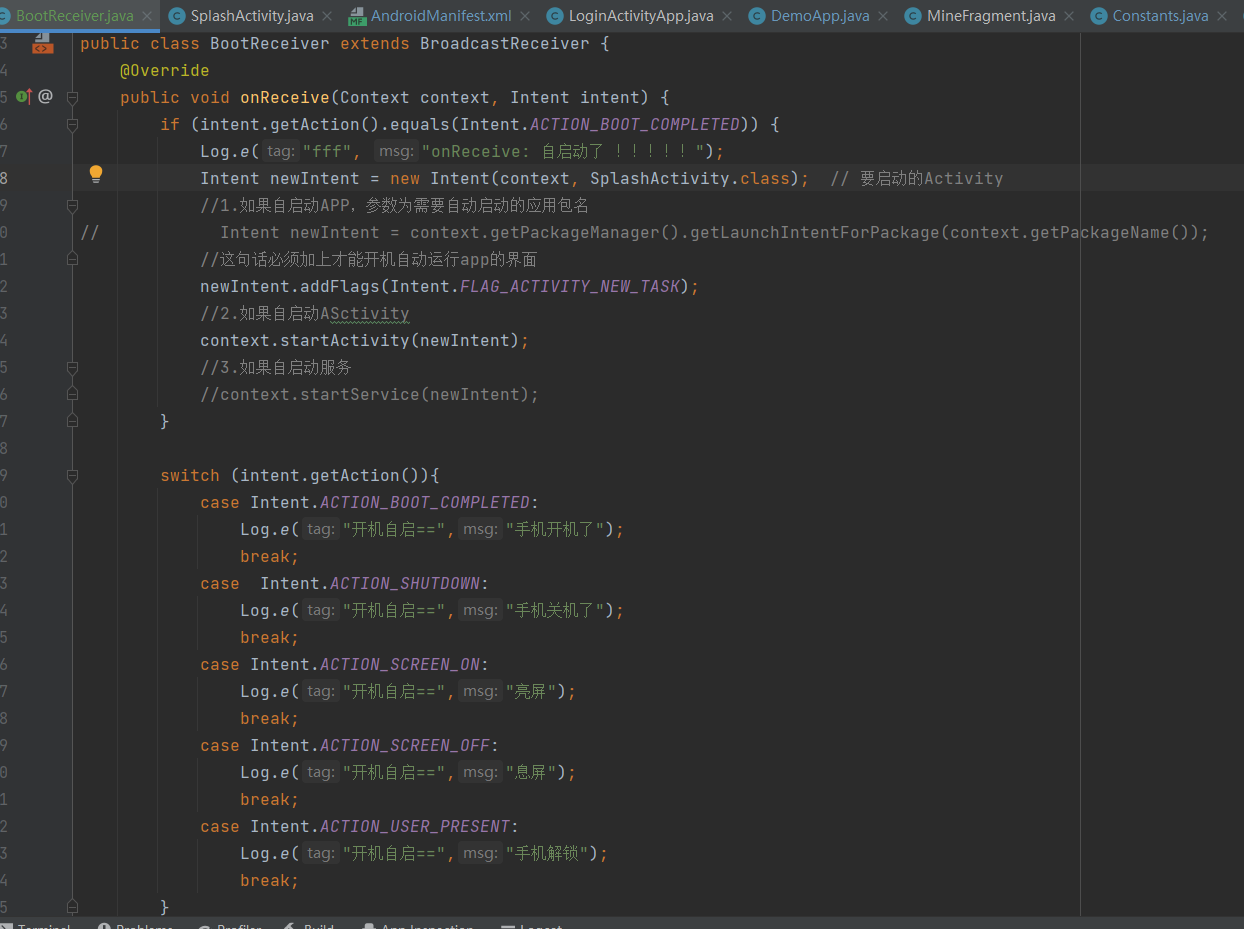Click break; under the ACTION_SHUTDOWN case
This screenshot has width=1244, height=929.
coord(269,638)
